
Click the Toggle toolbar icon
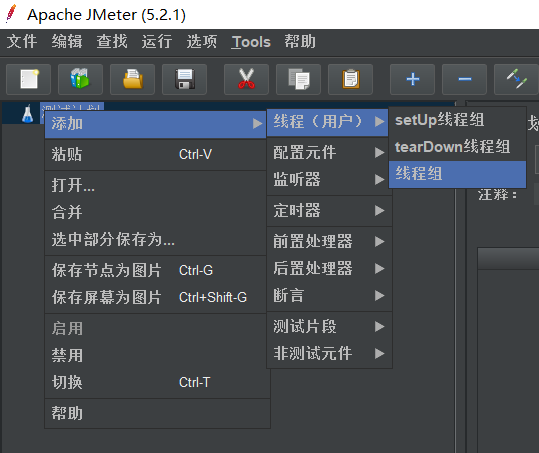pyautogui.click(x=516, y=79)
